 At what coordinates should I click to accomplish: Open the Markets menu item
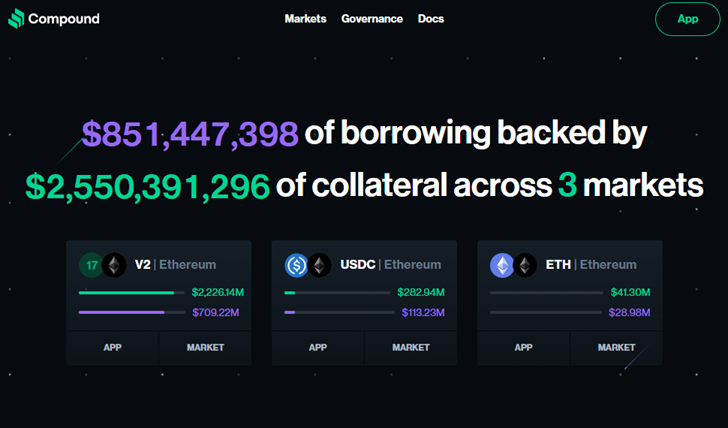tap(305, 19)
